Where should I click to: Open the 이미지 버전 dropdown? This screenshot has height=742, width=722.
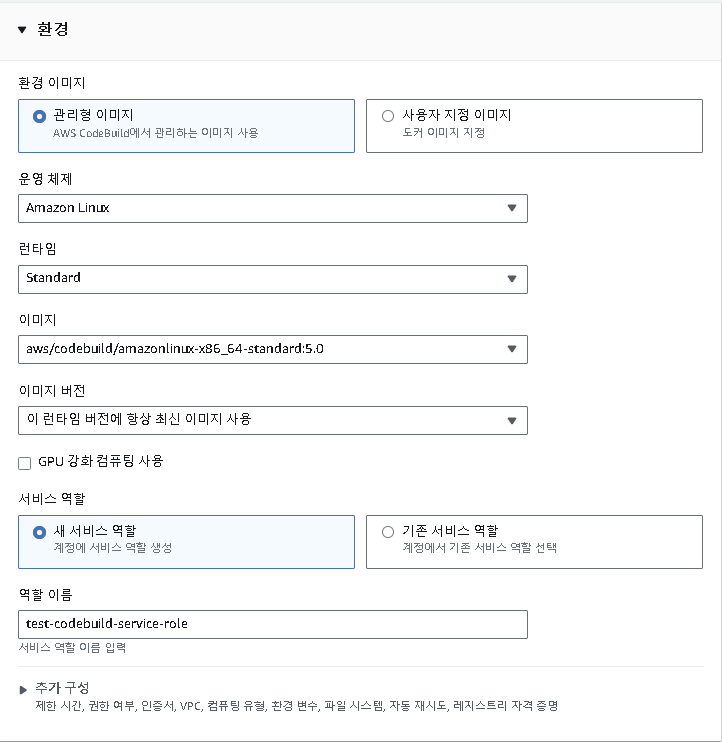[x=273, y=420]
